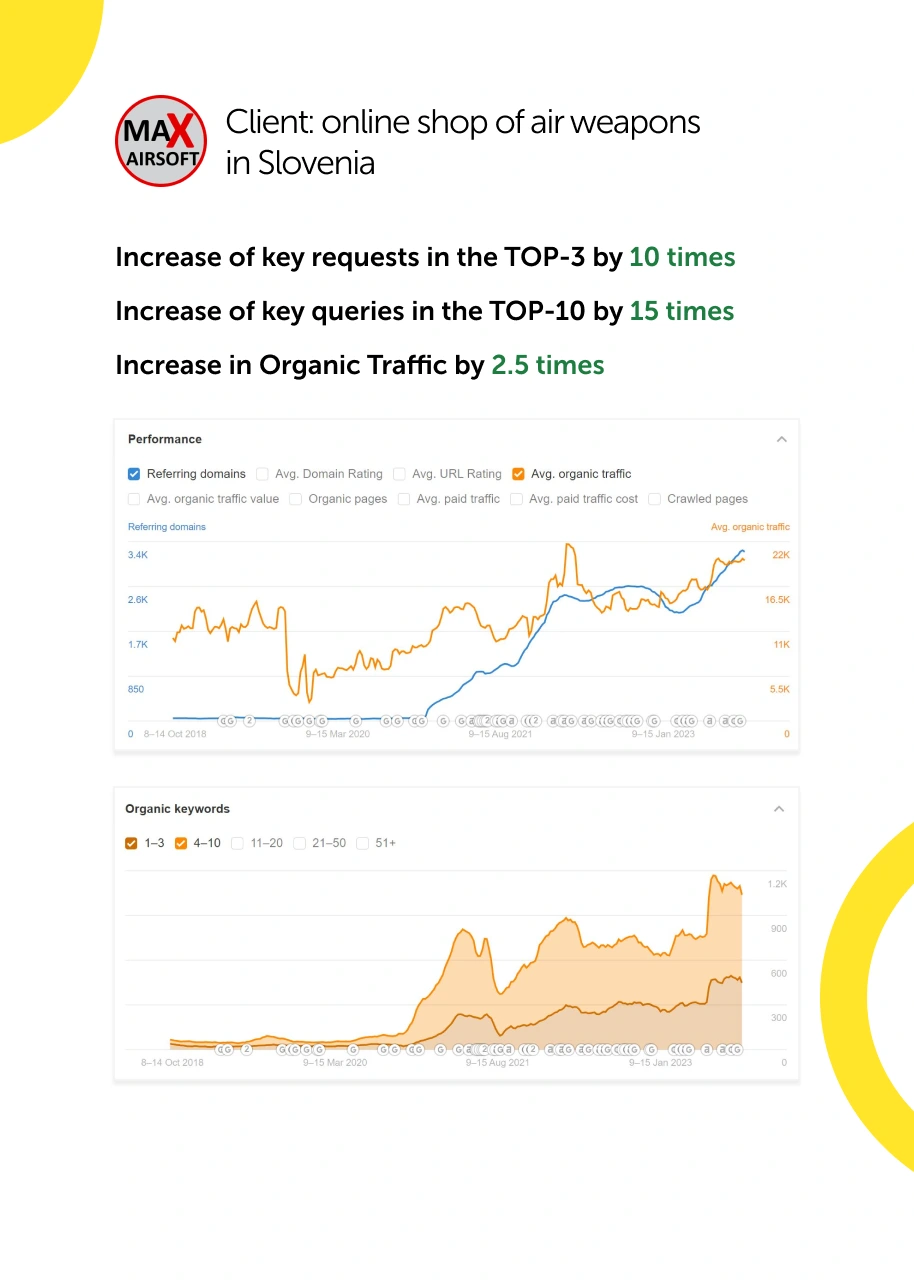
Task: Uncheck Avg. organic traffic checkbox
Action: coord(518,474)
